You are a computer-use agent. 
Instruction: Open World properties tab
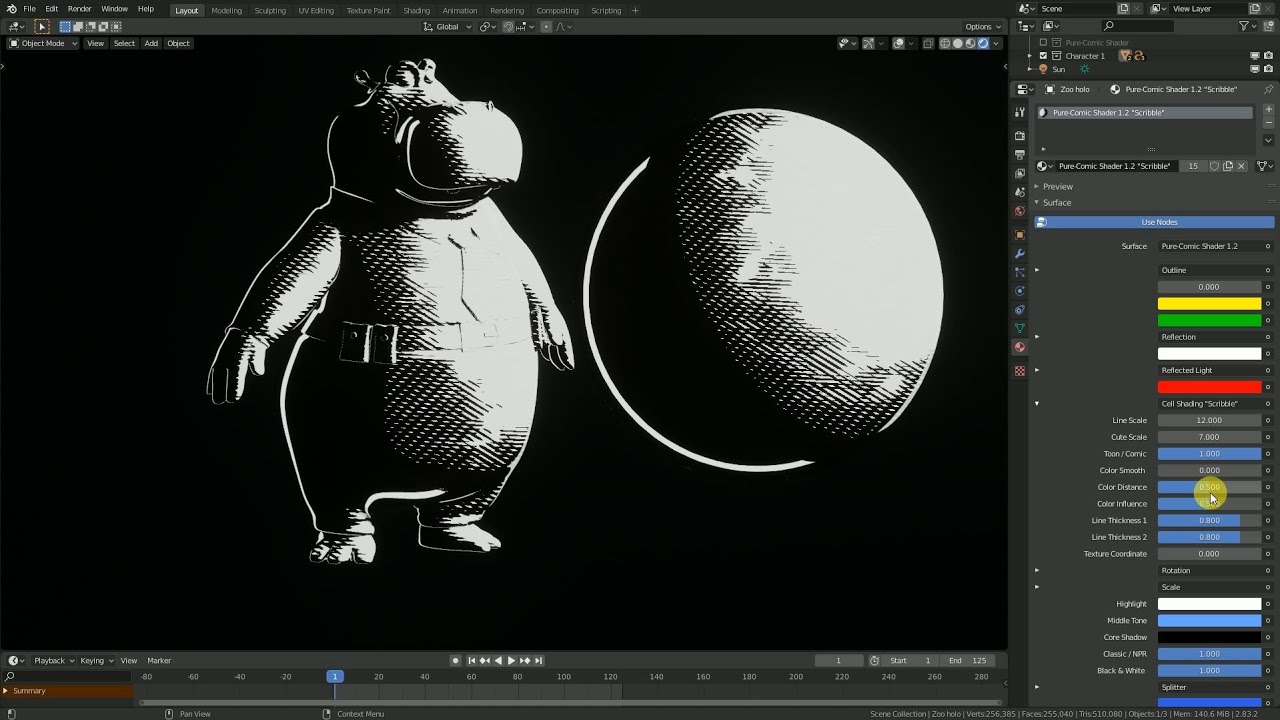point(1020,211)
